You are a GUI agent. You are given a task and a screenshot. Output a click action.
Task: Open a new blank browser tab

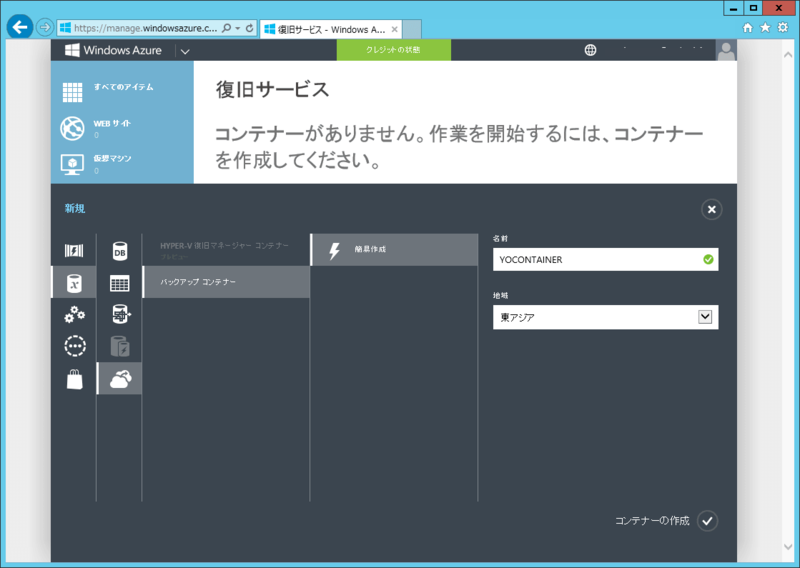(412, 30)
